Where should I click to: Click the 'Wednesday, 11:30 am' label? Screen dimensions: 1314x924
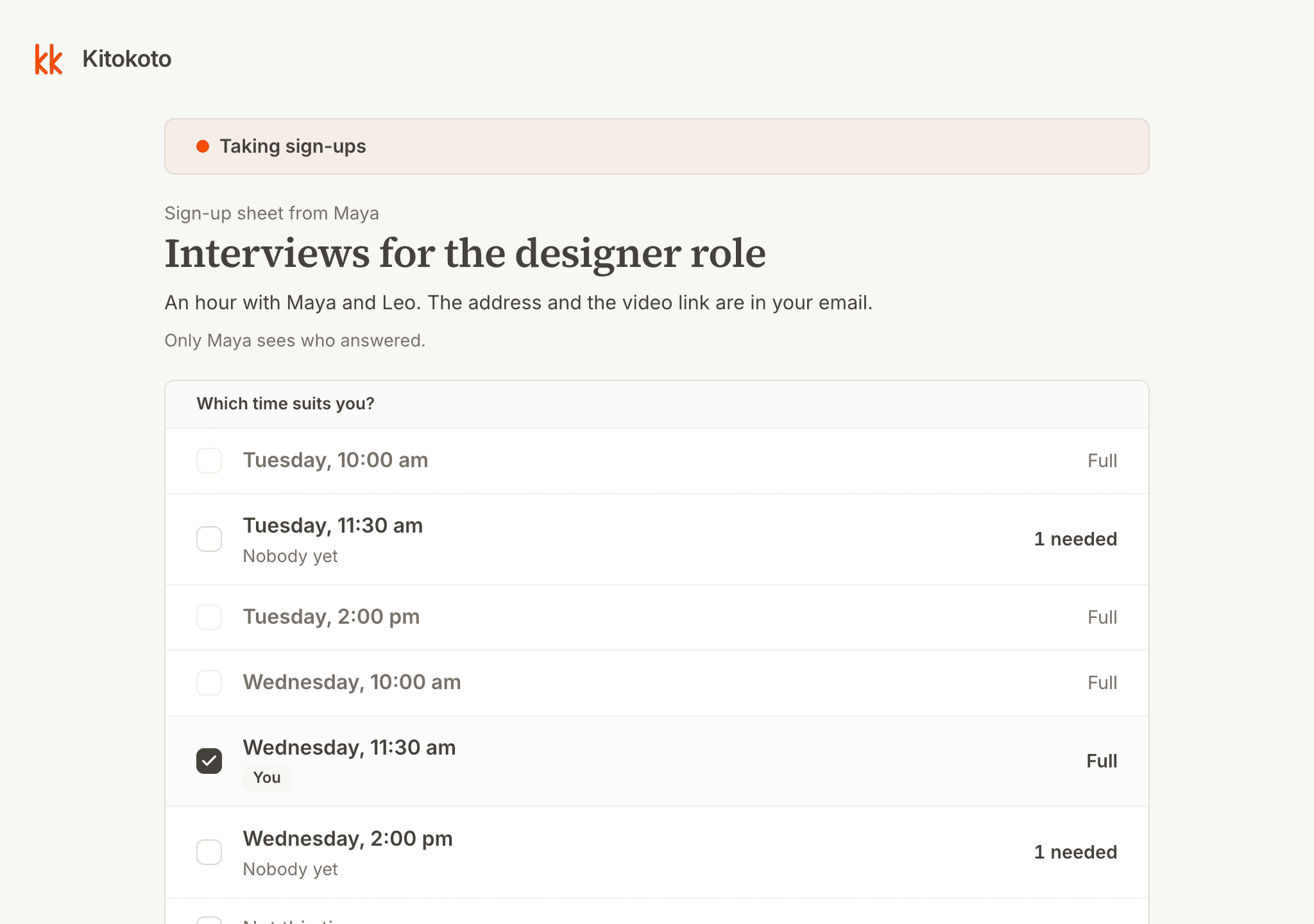(350, 748)
